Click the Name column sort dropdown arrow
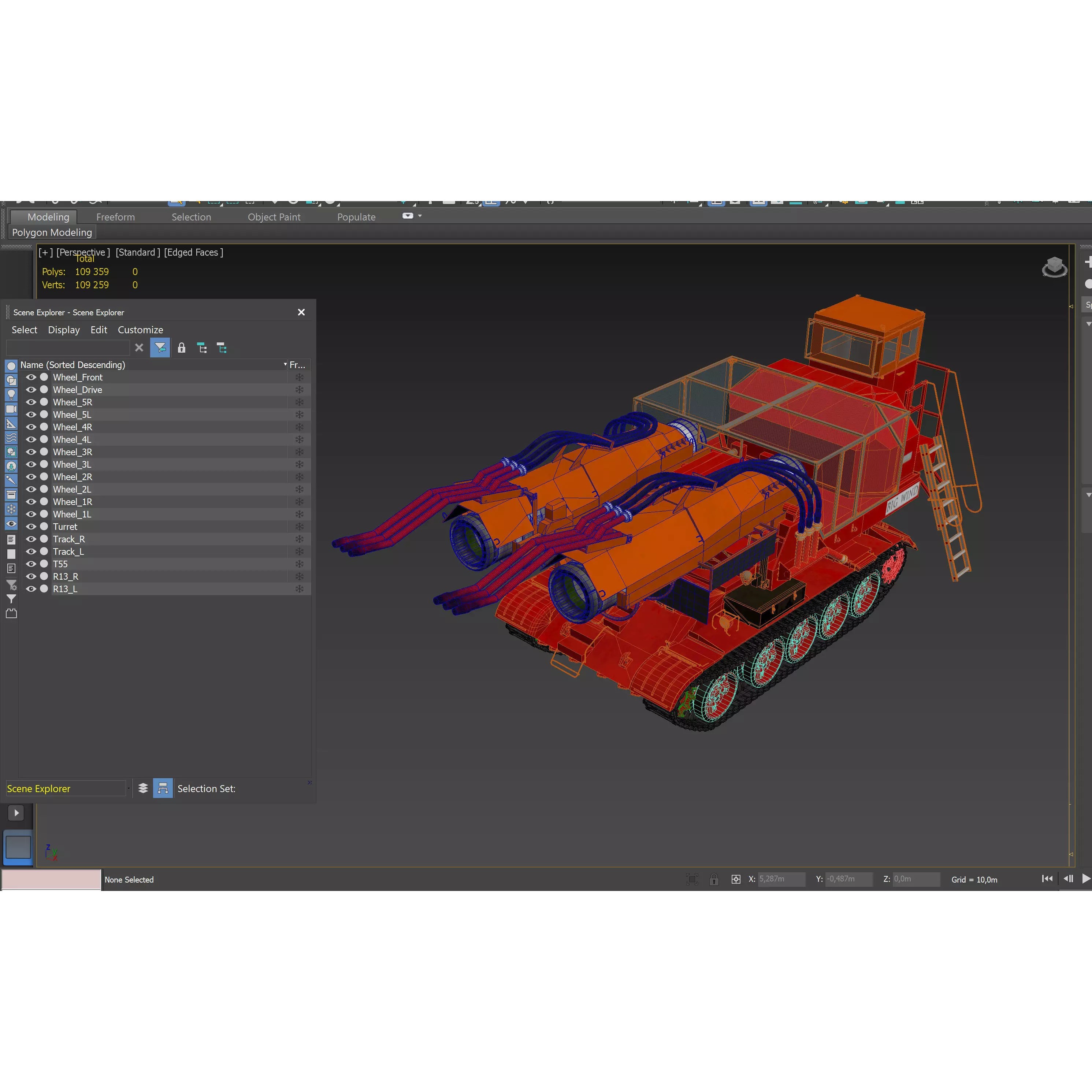 tap(285, 365)
